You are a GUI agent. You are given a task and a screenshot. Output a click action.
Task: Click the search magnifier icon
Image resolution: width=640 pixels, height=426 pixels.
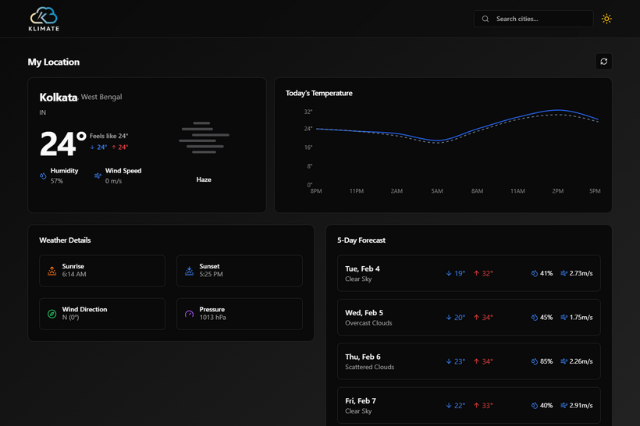pyautogui.click(x=486, y=19)
